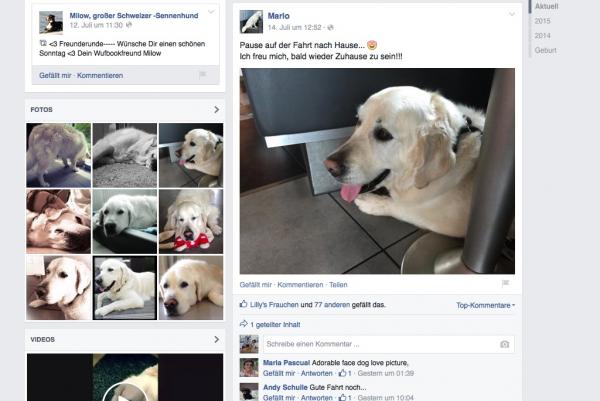Open photo of dog lying on dark bed

coord(125,221)
